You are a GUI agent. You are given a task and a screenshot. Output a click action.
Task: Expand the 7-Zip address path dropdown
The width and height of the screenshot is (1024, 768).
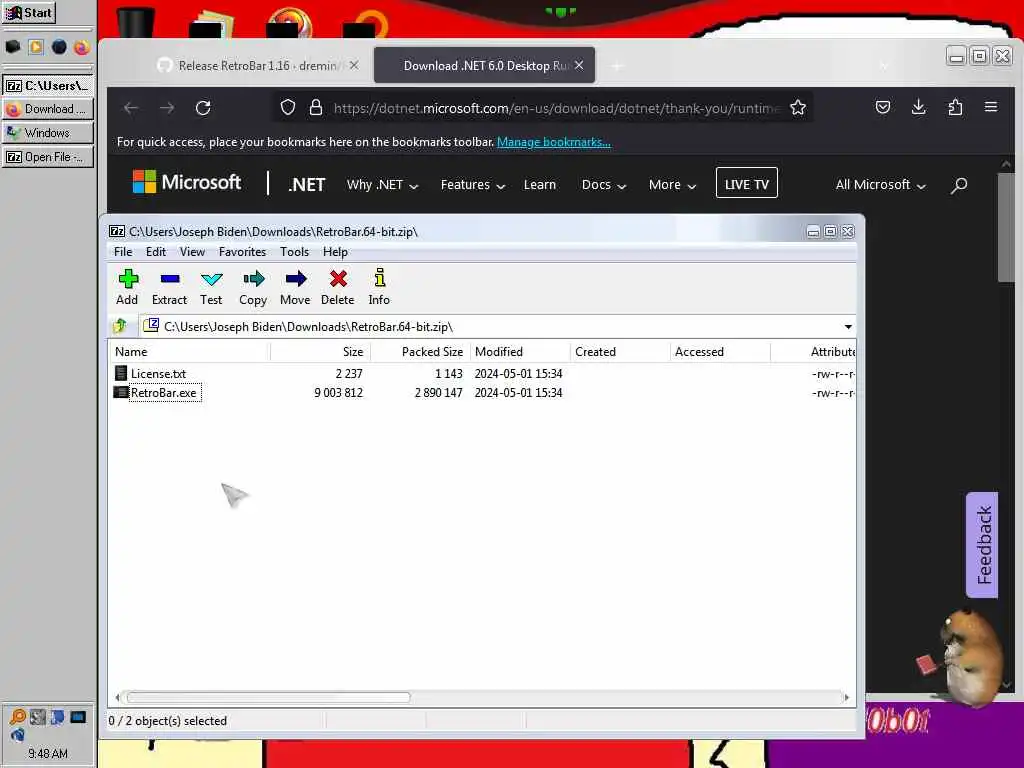click(x=848, y=327)
